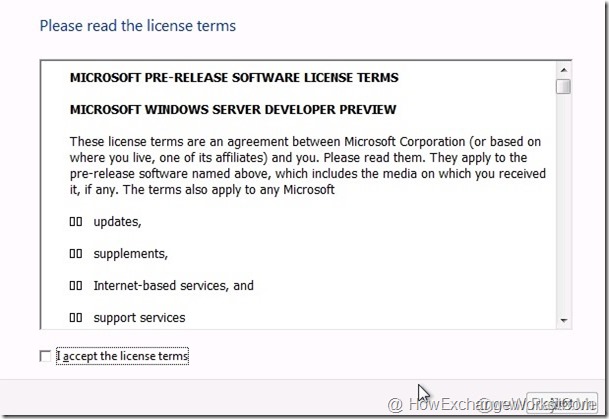The image size is (609, 419).
Task: Click the bullet marker before "supplements,"
Action: (76, 253)
